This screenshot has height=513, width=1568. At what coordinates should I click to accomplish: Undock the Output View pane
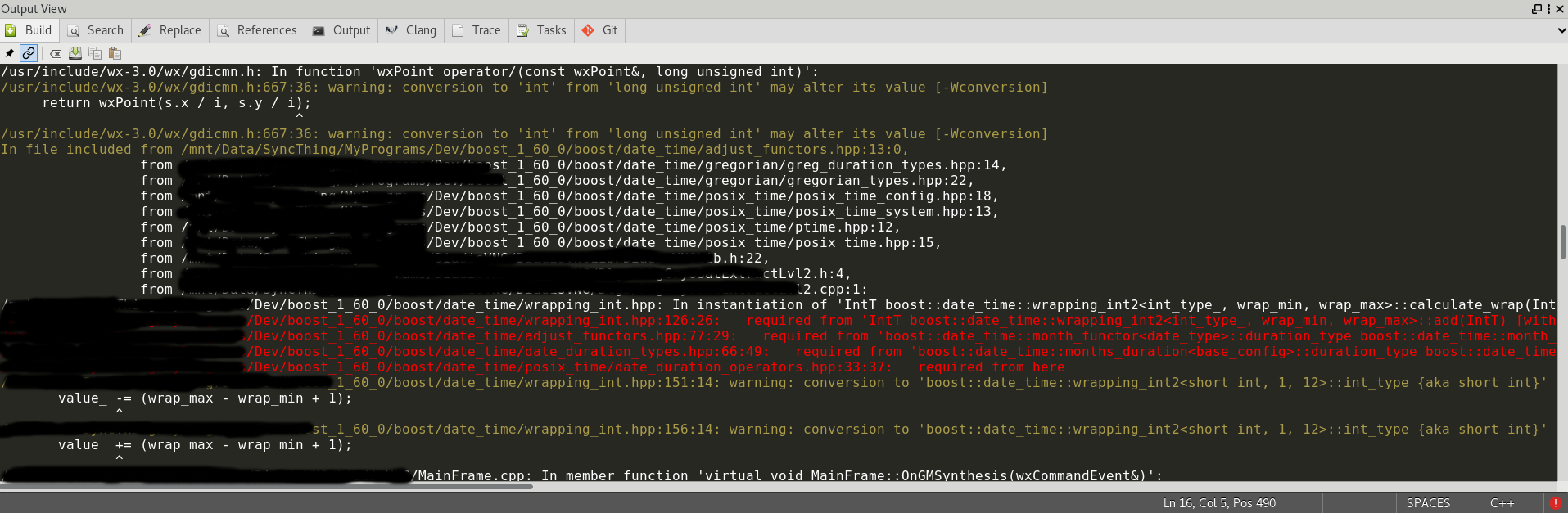pos(1537,9)
